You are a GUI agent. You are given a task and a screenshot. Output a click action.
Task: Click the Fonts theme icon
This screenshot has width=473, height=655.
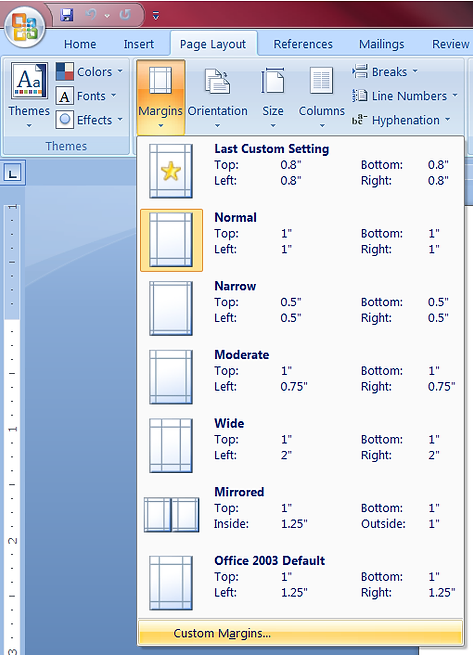pyautogui.click(x=65, y=96)
